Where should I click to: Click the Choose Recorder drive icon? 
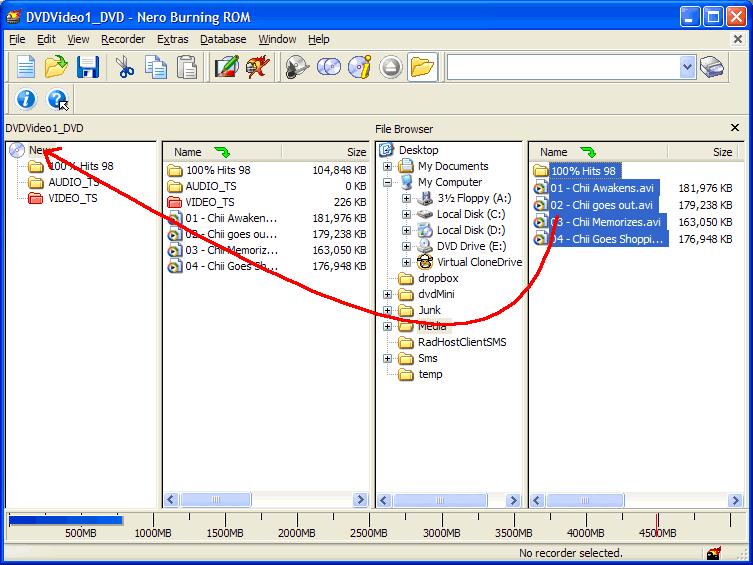pyautogui.click(x=712, y=67)
